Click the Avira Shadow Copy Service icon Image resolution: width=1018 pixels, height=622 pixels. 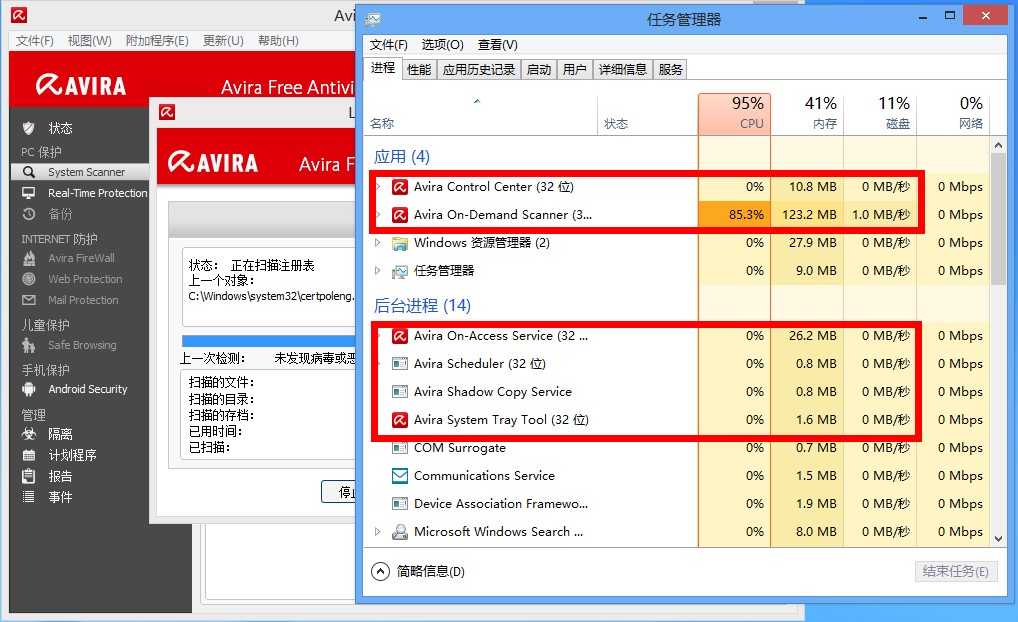tap(400, 392)
